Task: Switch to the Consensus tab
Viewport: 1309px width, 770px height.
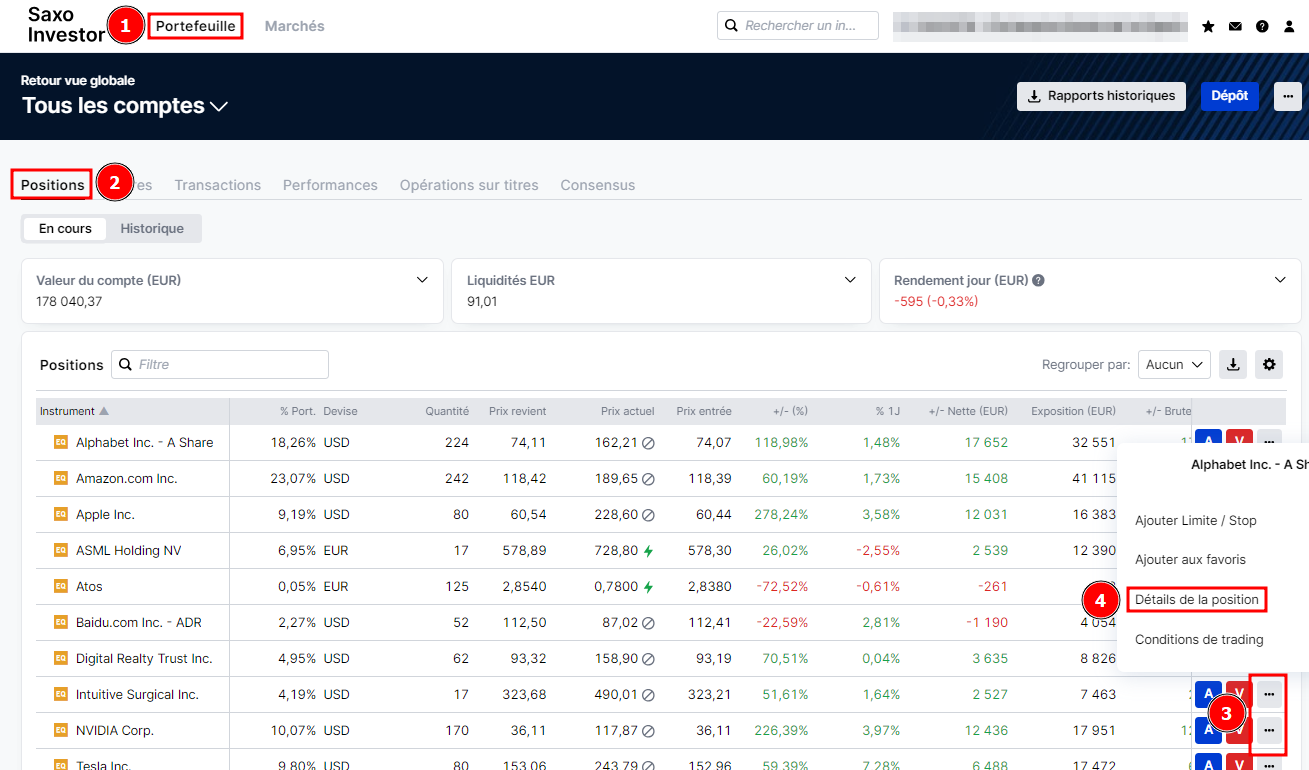Action: (x=597, y=185)
